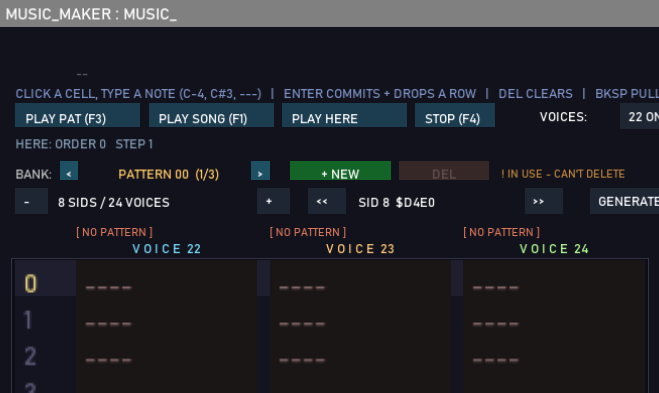Screen dimensions: 659x393
Task: Select Voice 24 cell in row 0
Action: [x=554, y=278]
